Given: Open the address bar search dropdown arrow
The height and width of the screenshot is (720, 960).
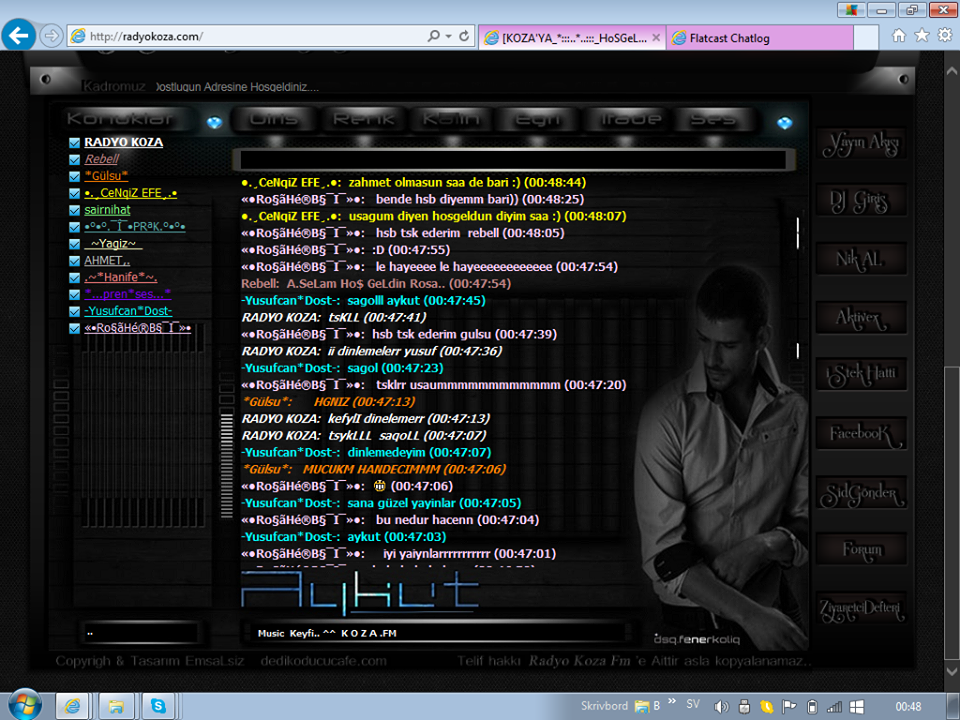Looking at the screenshot, I should coord(449,36).
